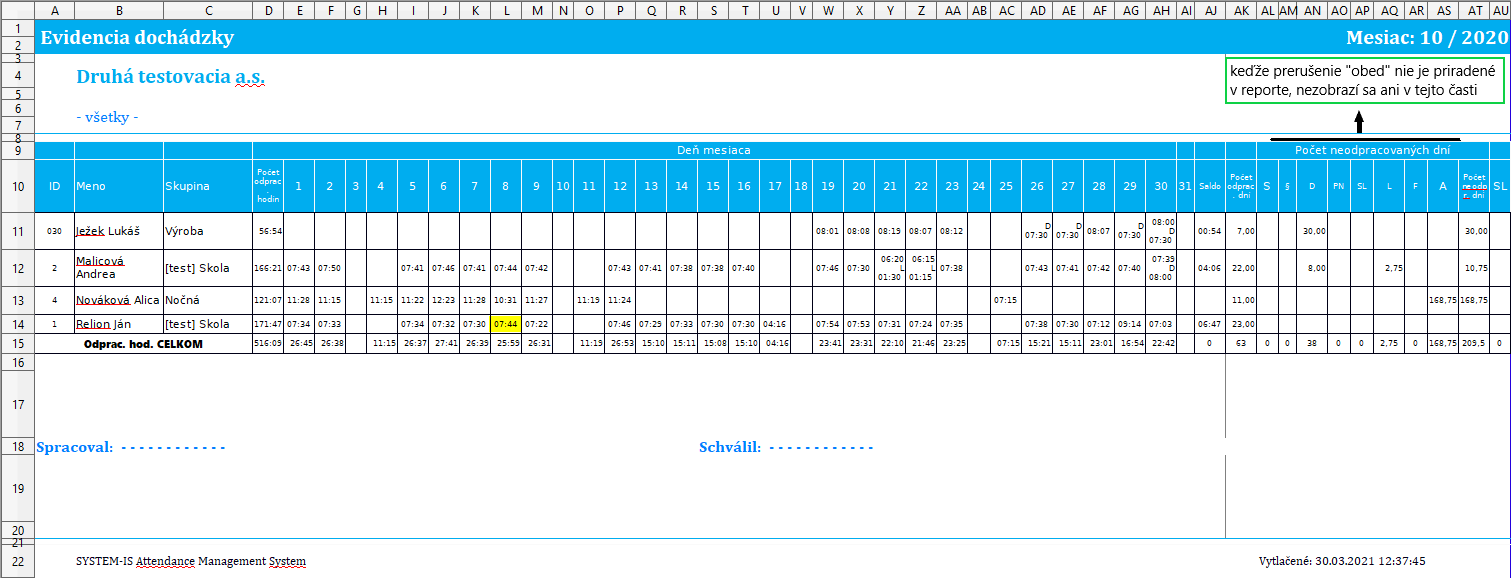Click the 'SYSTEM-IS Attendance Management System' footer text
Viewport: 1511px width, 578px height.
(x=191, y=561)
